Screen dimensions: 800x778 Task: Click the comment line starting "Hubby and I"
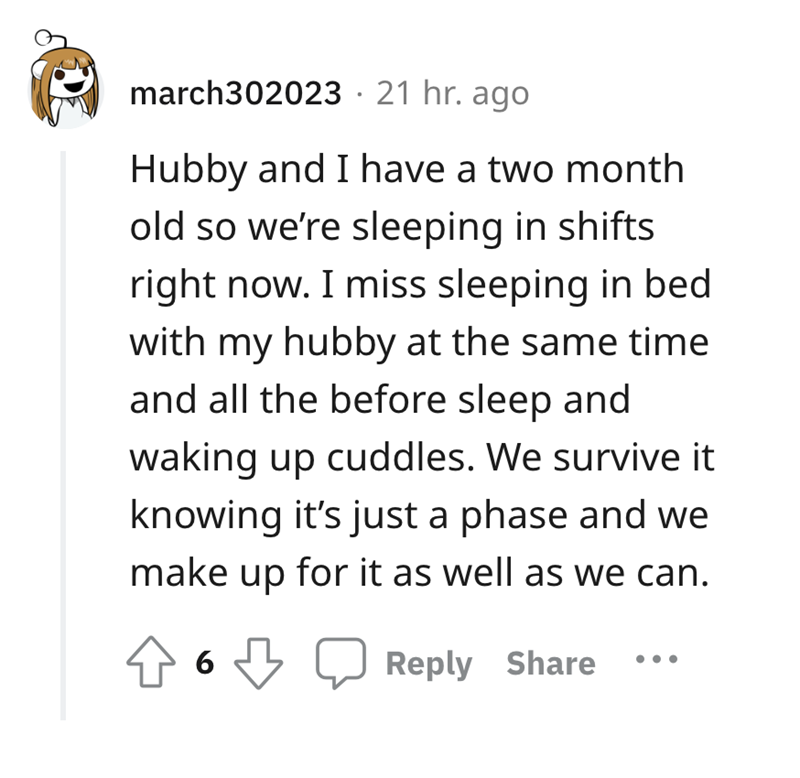tap(407, 169)
